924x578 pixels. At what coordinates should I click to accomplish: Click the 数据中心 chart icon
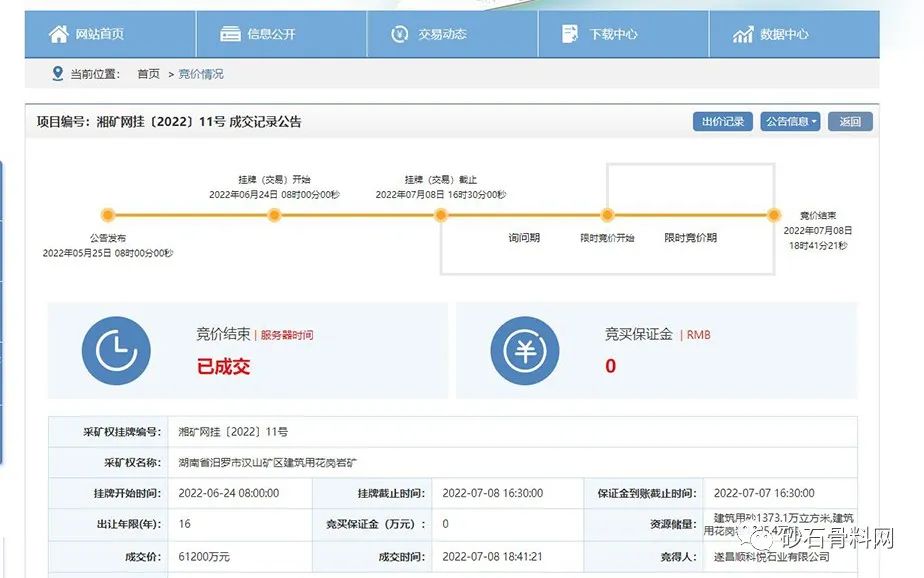[743, 34]
